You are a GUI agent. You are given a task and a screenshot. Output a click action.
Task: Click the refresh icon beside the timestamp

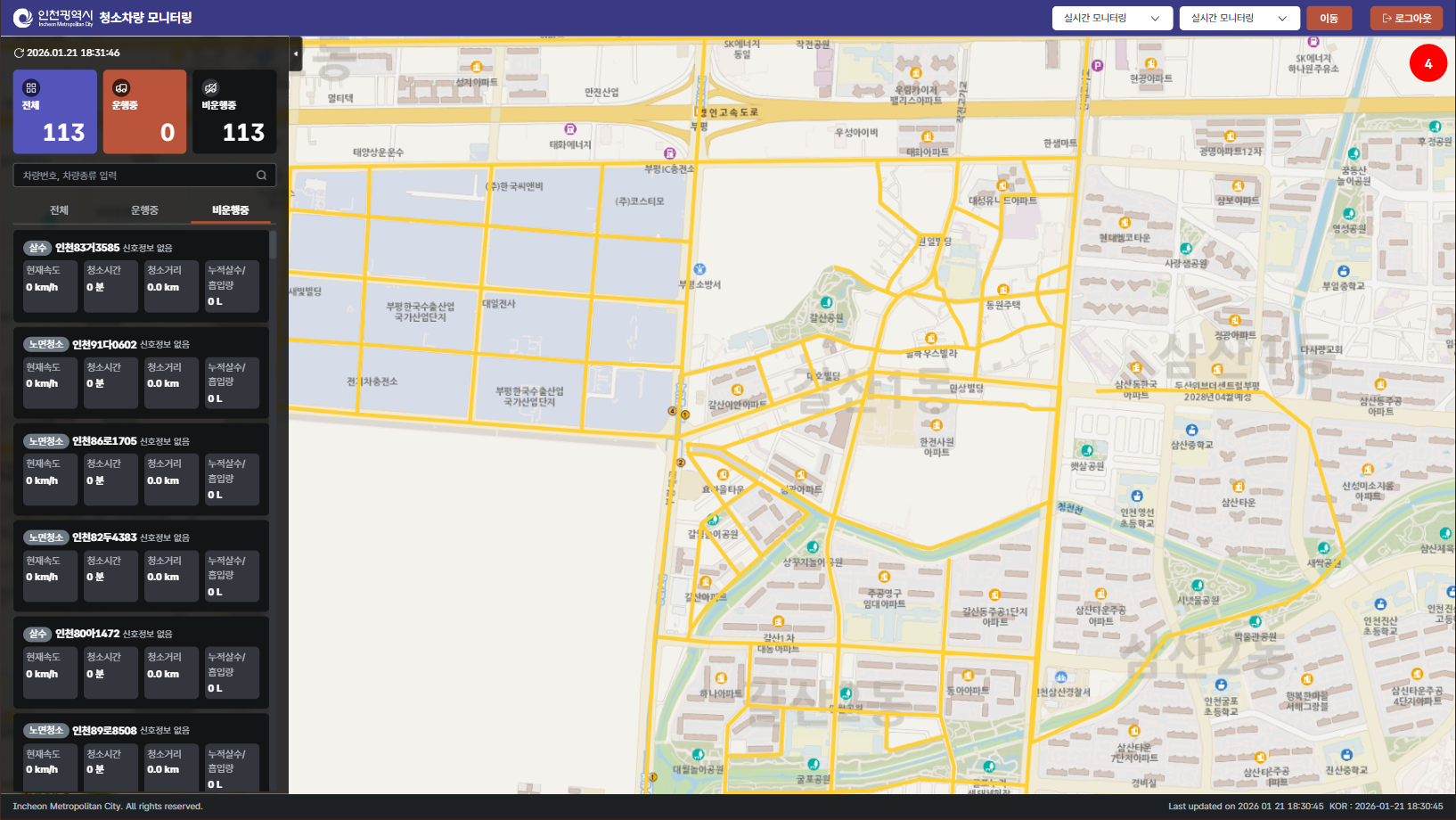pos(19,53)
